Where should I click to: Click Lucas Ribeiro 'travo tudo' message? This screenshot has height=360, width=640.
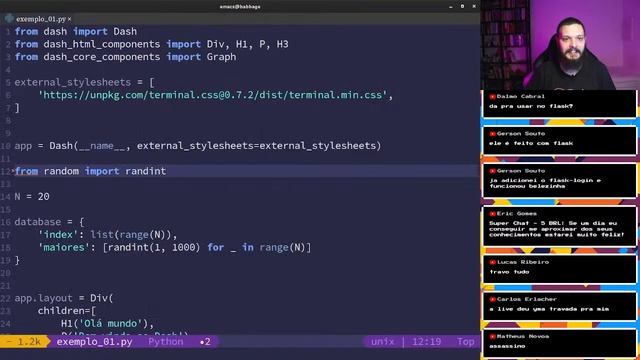tap(560, 269)
